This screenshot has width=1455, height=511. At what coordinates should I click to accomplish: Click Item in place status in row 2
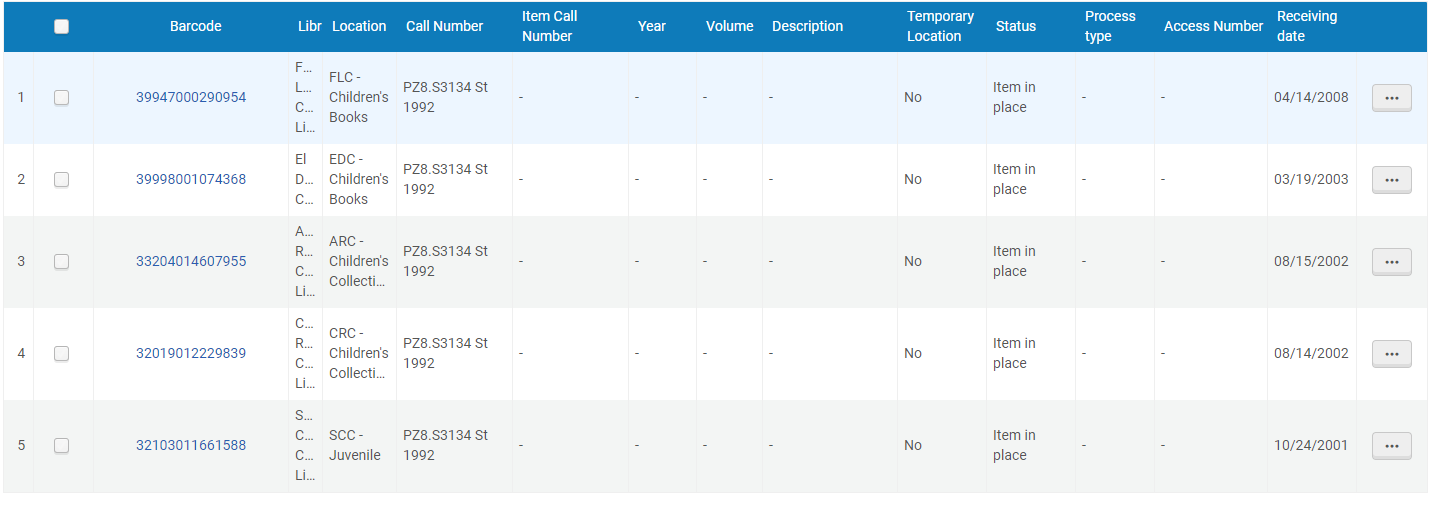click(1014, 180)
